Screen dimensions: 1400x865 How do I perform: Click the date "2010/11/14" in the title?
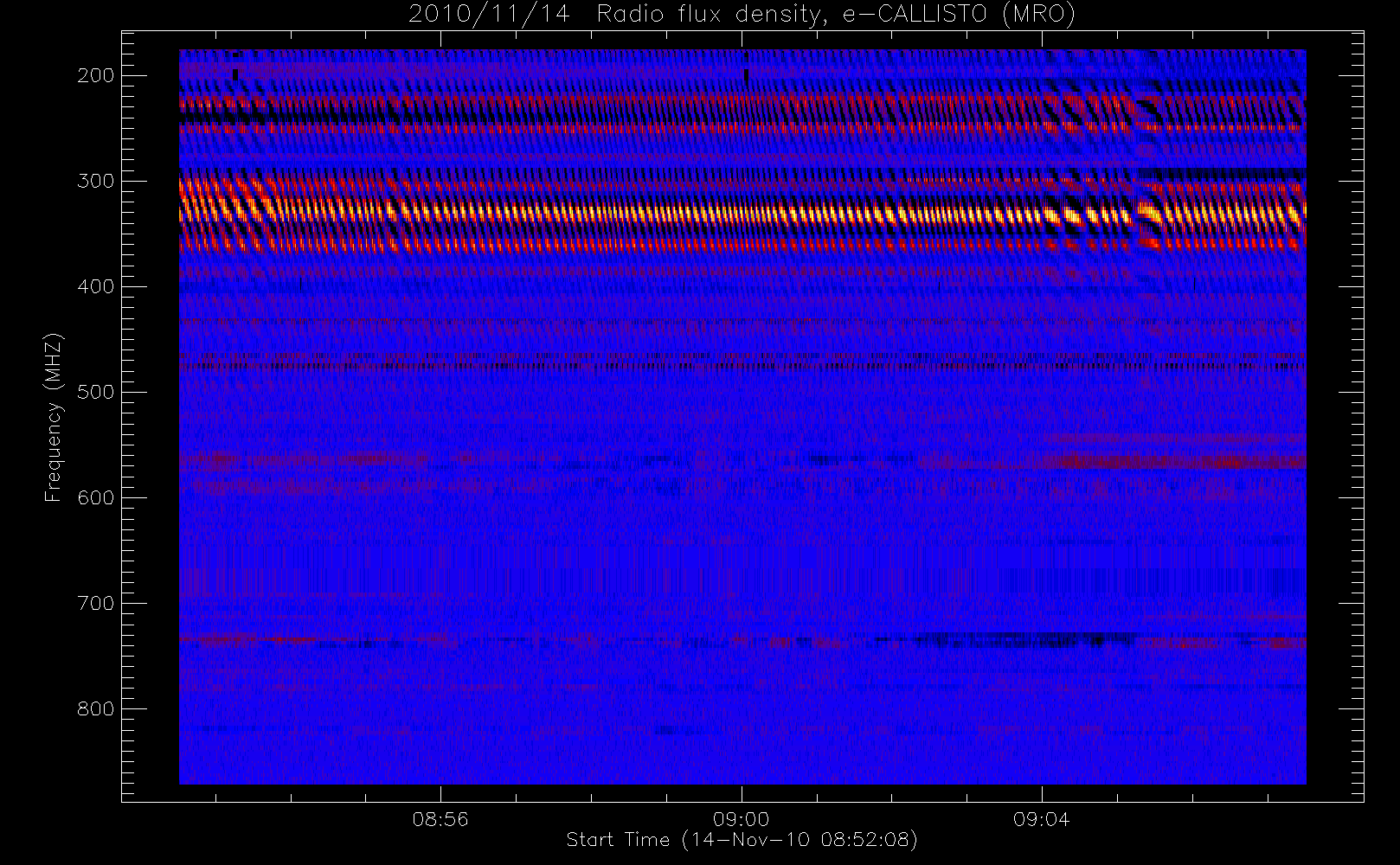[489, 15]
